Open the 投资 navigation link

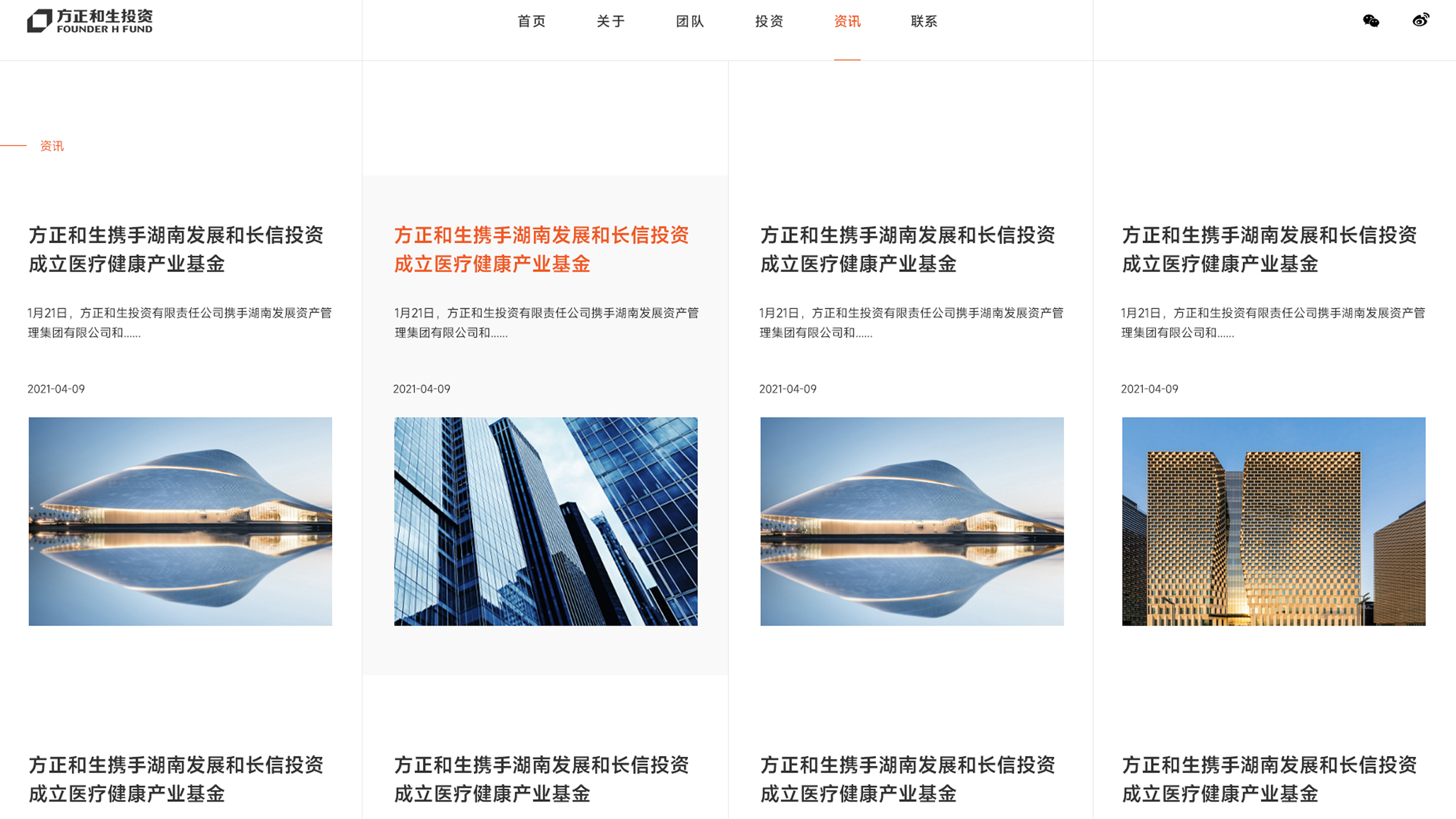coord(770,21)
